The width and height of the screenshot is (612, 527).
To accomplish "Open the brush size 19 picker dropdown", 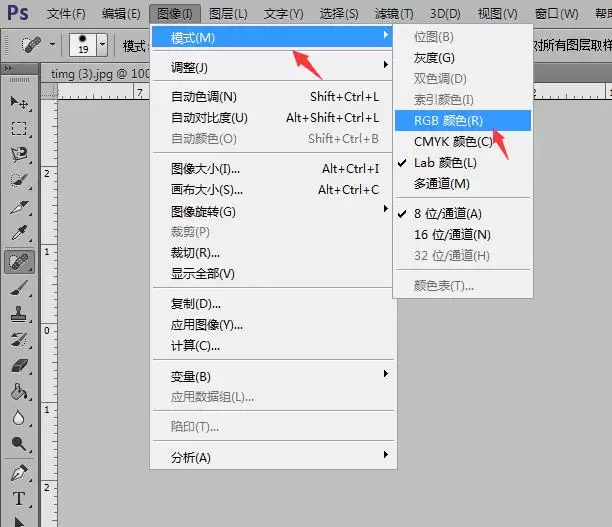I will [102, 45].
